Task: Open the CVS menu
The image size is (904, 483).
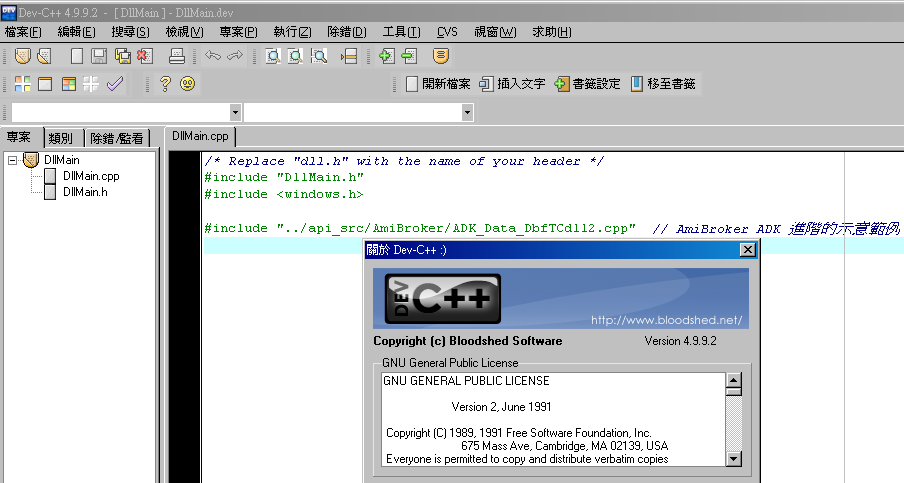Action: coord(447,32)
